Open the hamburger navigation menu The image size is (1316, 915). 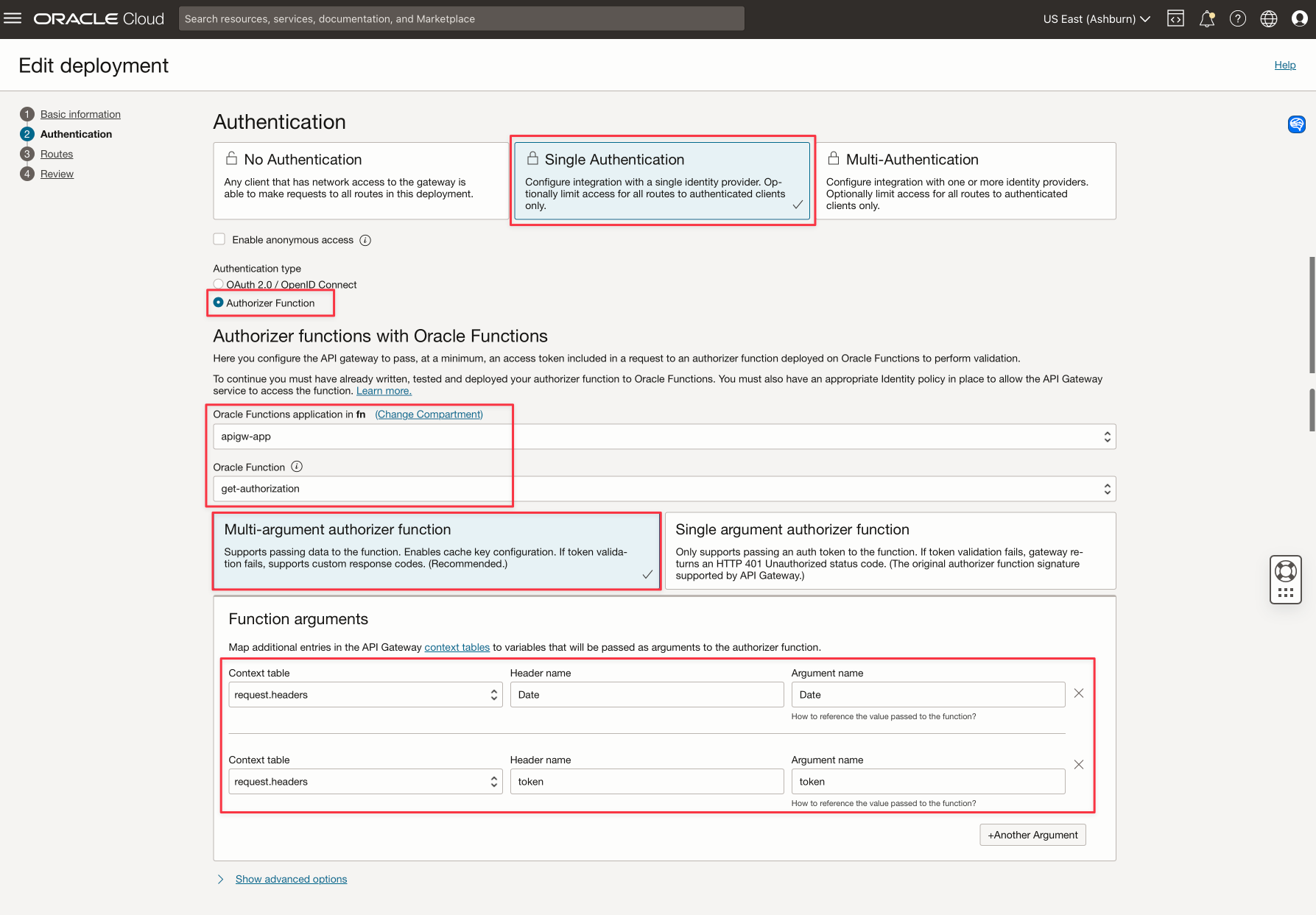pos(13,18)
